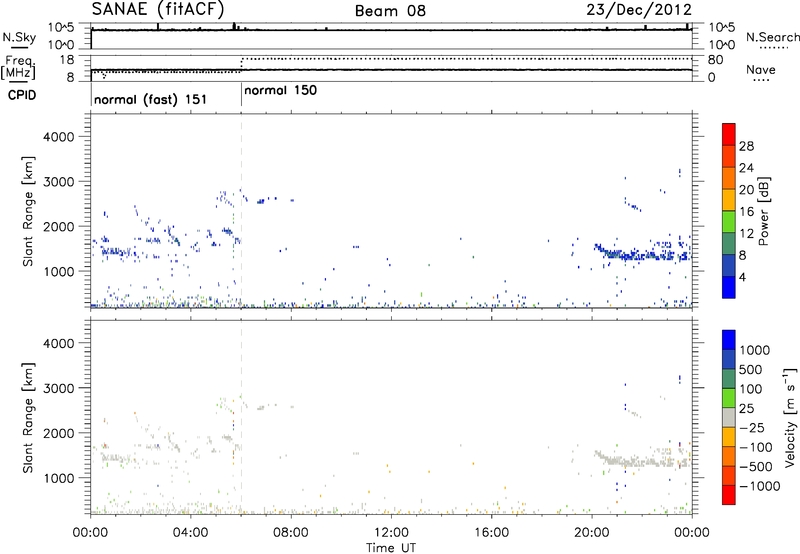Click the Velocity [m s-1] colorbar title
This screenshot has height=554, width=800.
[790, 418]
